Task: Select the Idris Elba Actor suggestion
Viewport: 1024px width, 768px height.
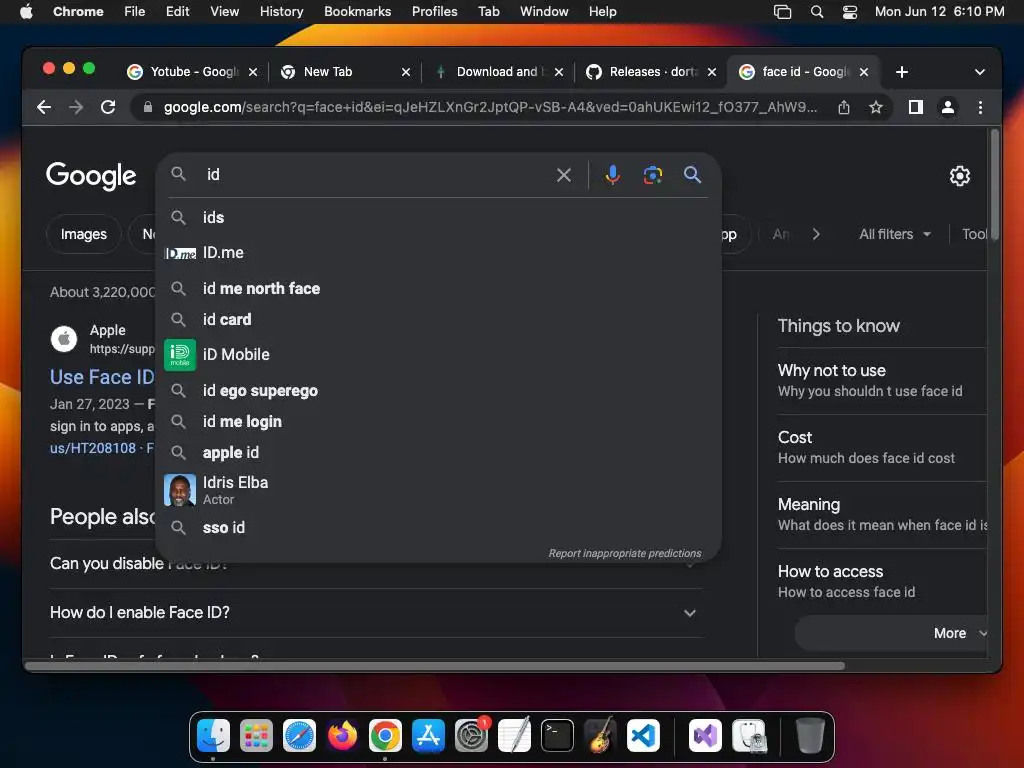Action: (x=438, y=490)
